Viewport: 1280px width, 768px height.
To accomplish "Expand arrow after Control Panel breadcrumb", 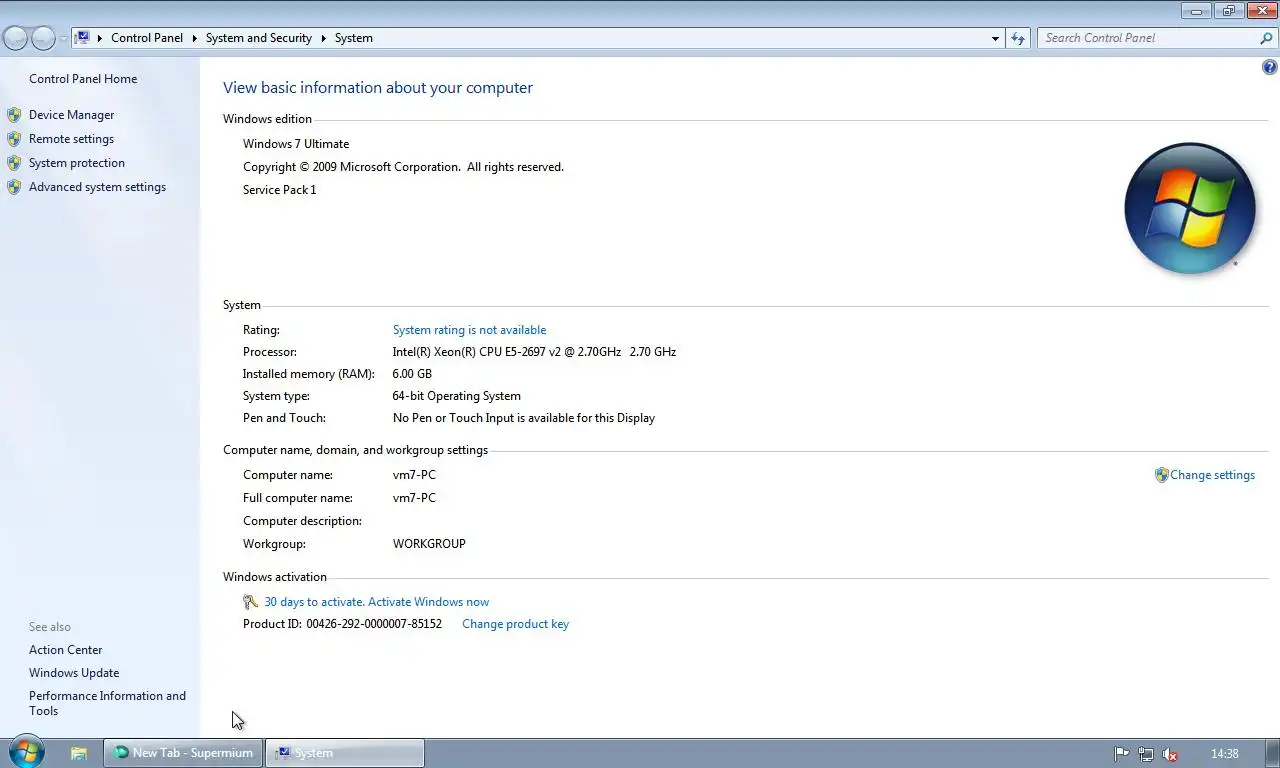I will (x=194, y=38).
